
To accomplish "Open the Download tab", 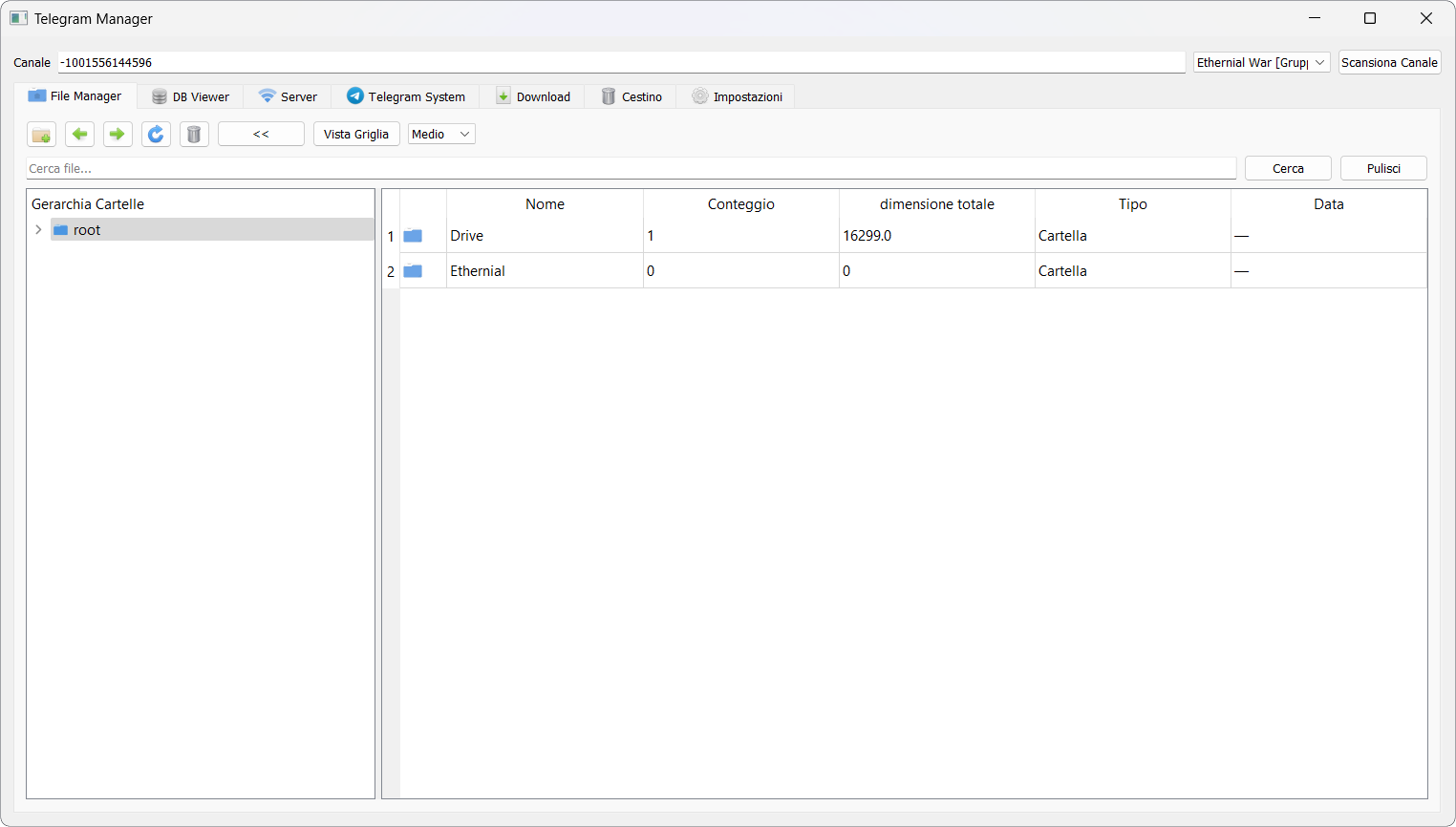I will click(533, 96).
